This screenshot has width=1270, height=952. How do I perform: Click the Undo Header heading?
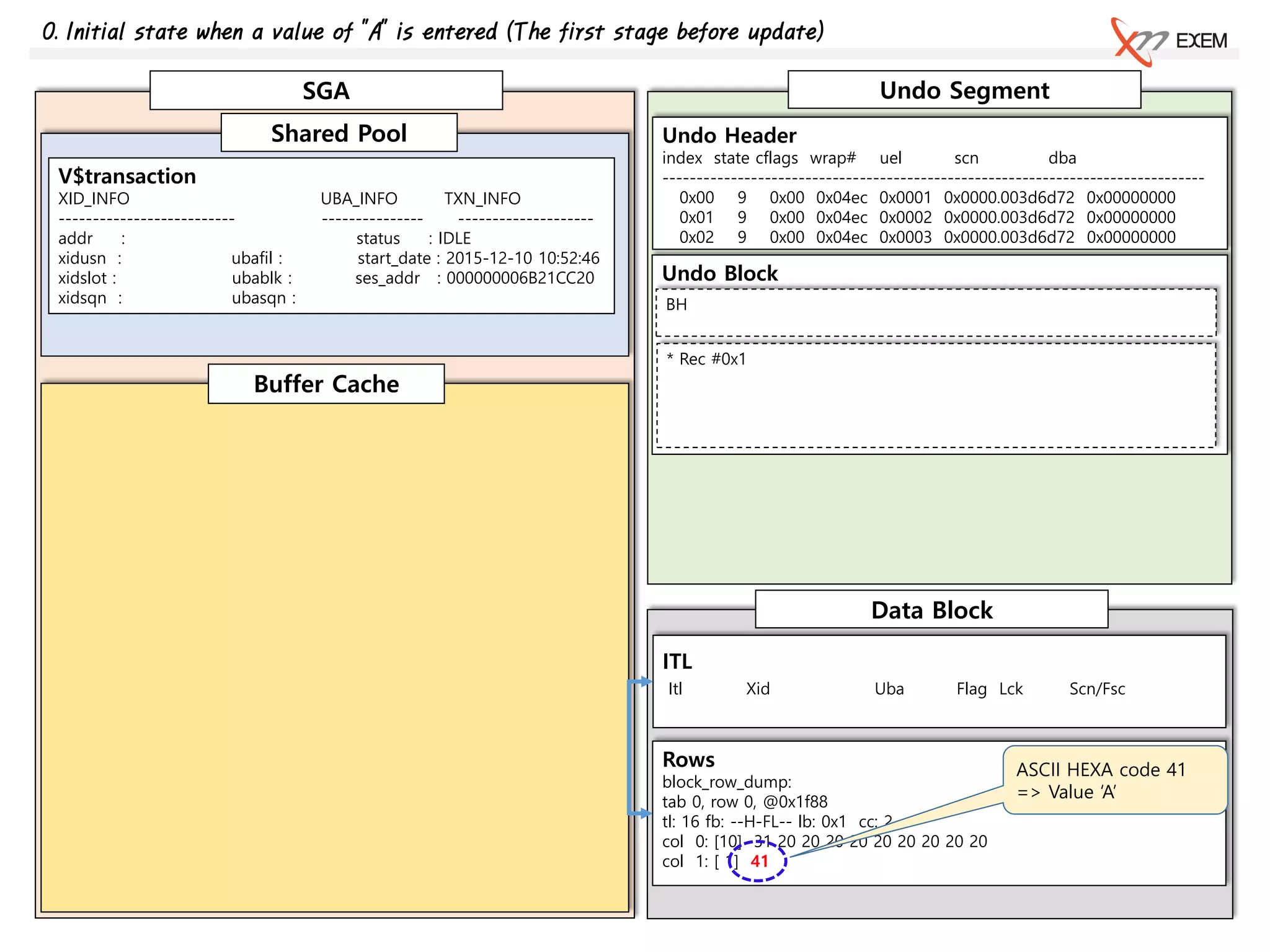coord(729,135)
